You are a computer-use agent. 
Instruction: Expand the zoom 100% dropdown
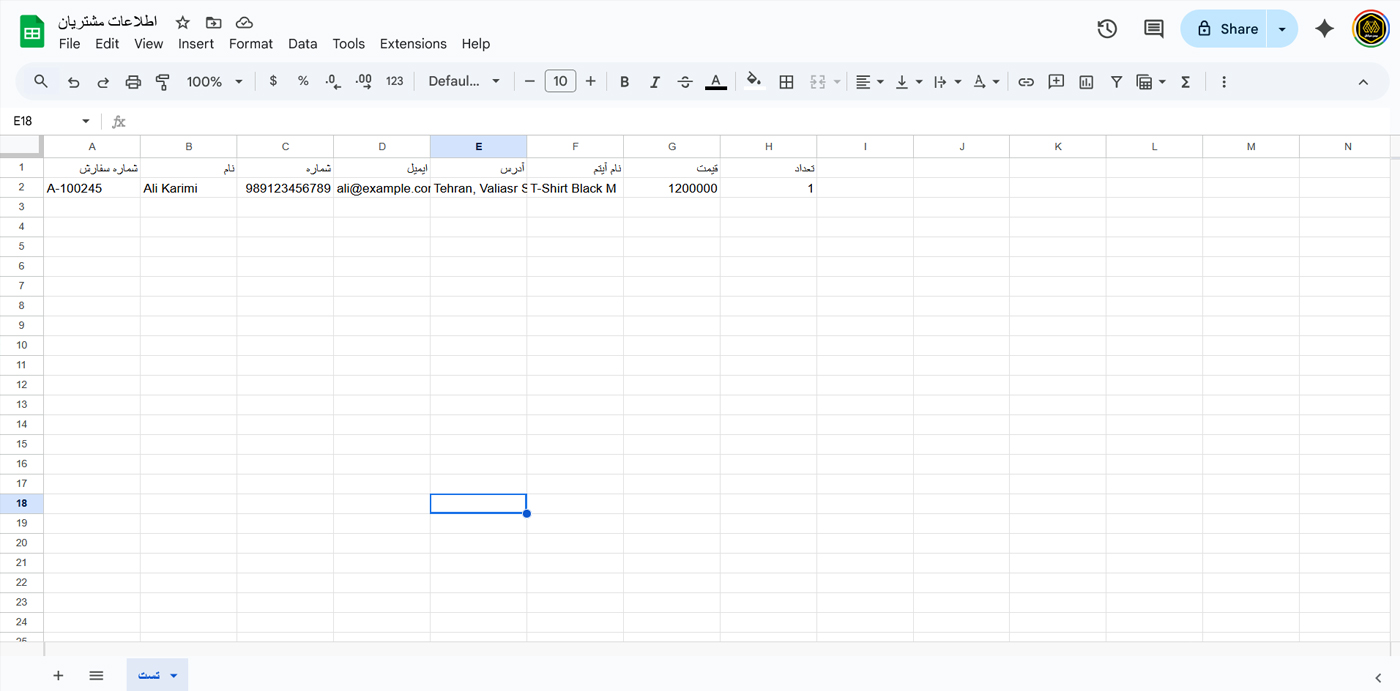point(214,82)
